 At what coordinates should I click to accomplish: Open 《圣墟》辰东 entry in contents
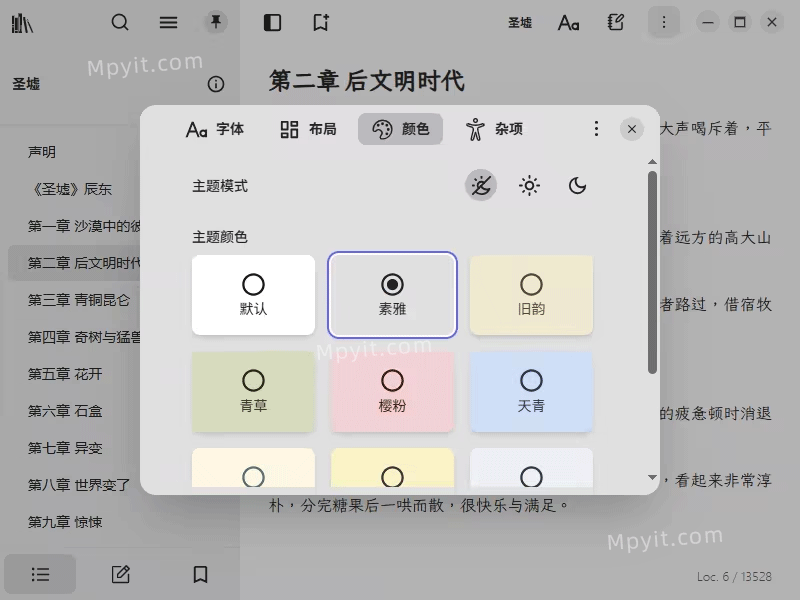[71, 189]
